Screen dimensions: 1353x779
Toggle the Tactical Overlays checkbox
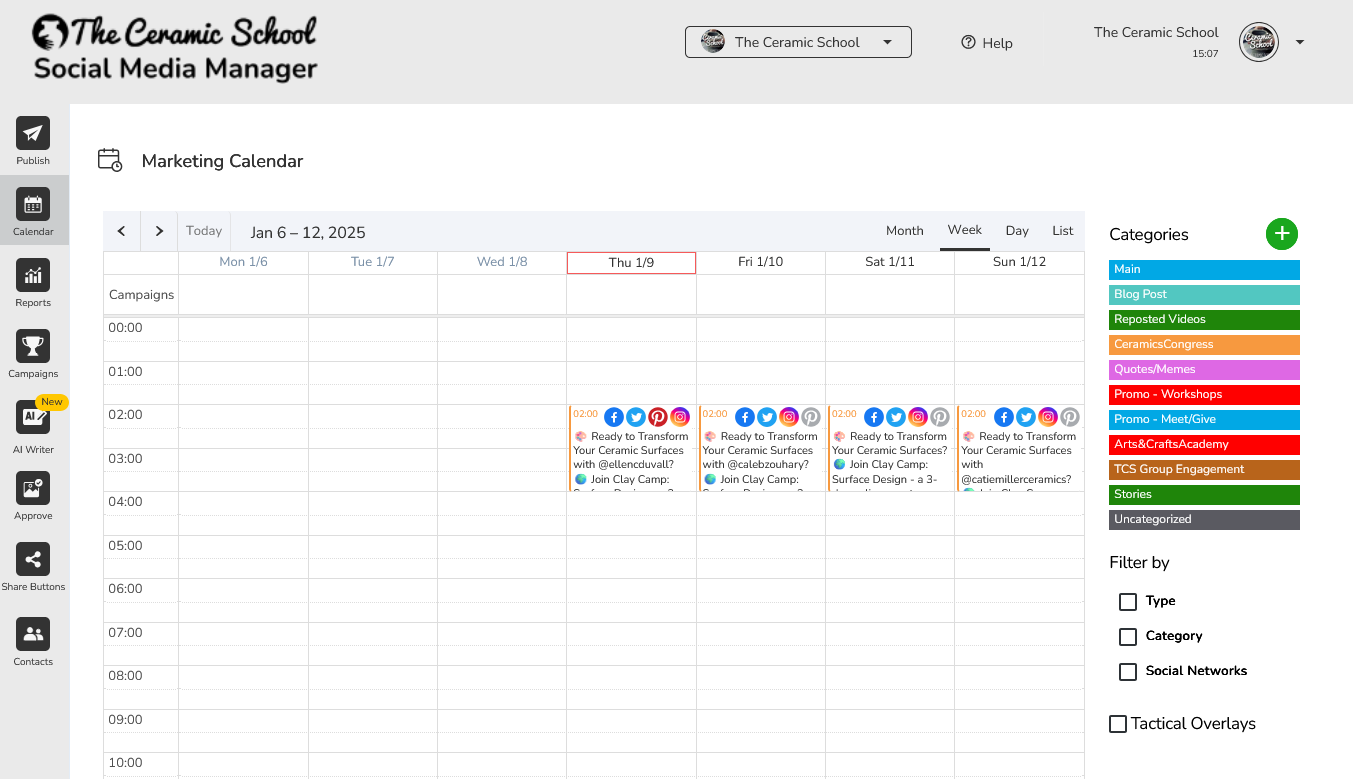pos(1118,724)
